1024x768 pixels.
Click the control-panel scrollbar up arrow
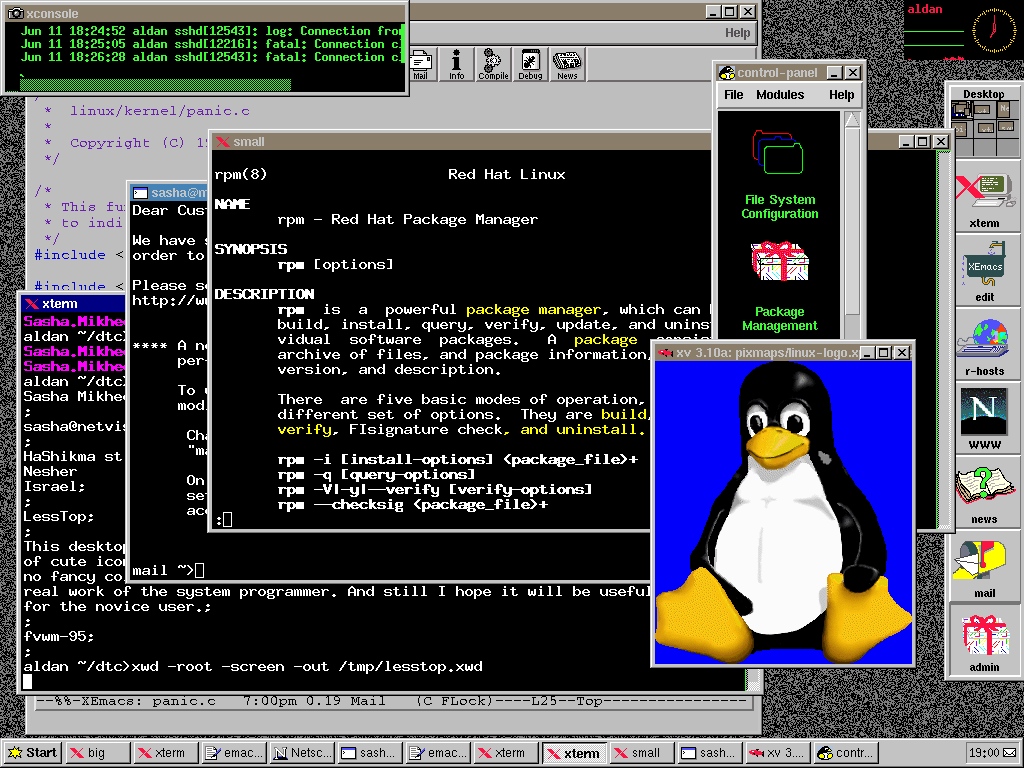(x=852, y=120)
